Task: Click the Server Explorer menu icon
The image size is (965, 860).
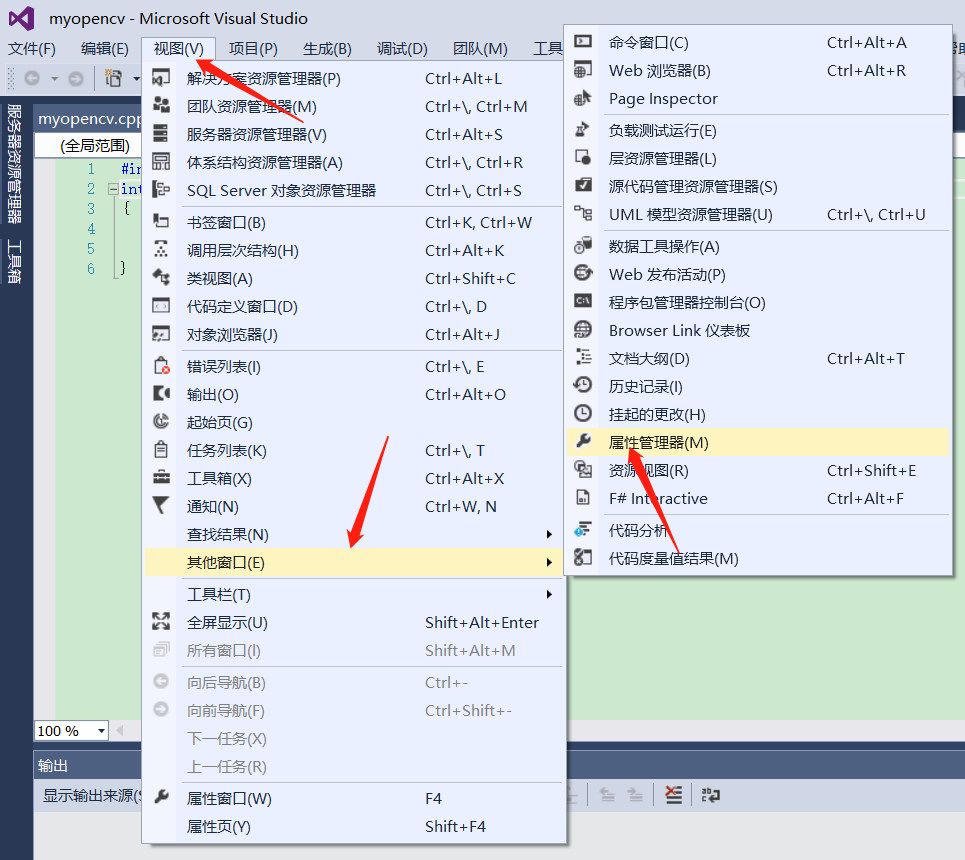Action: pyautogui.click(x=161, y=133)
